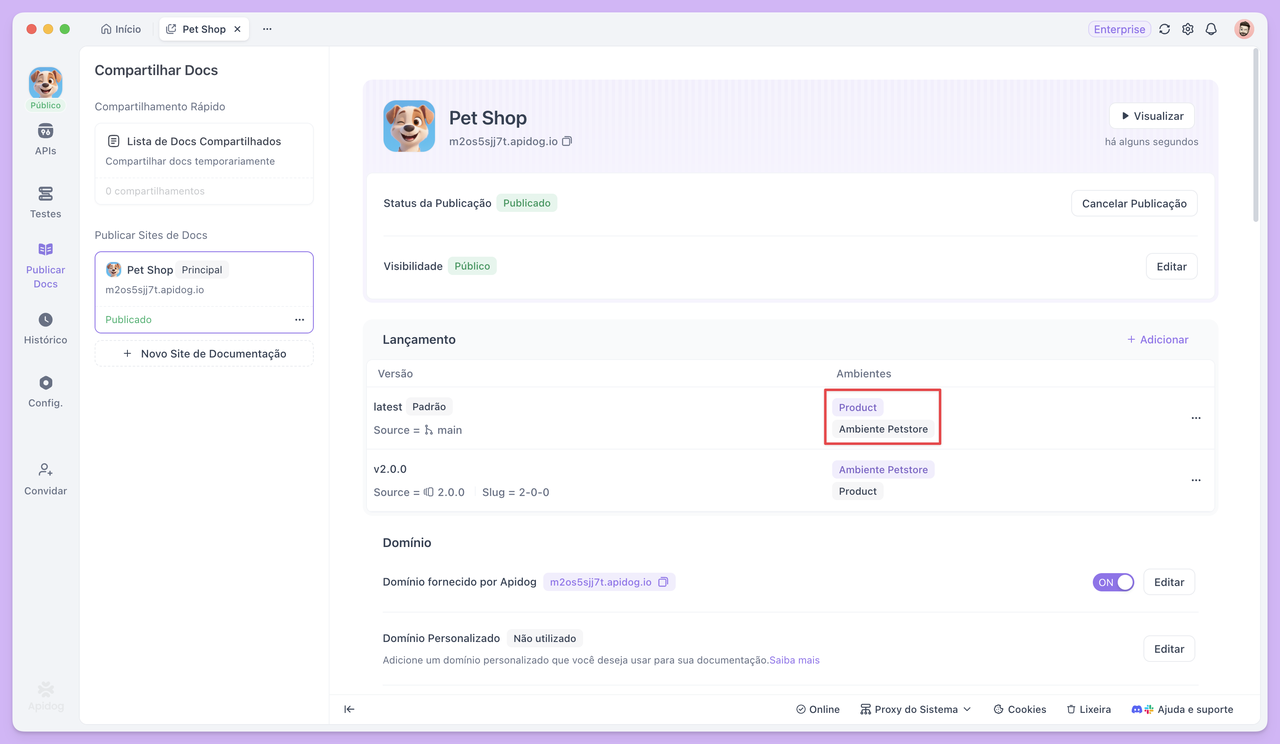The image size is (1280, 744).
Task: Copy the Apidog-provided domain link
Action: point(663,582)
